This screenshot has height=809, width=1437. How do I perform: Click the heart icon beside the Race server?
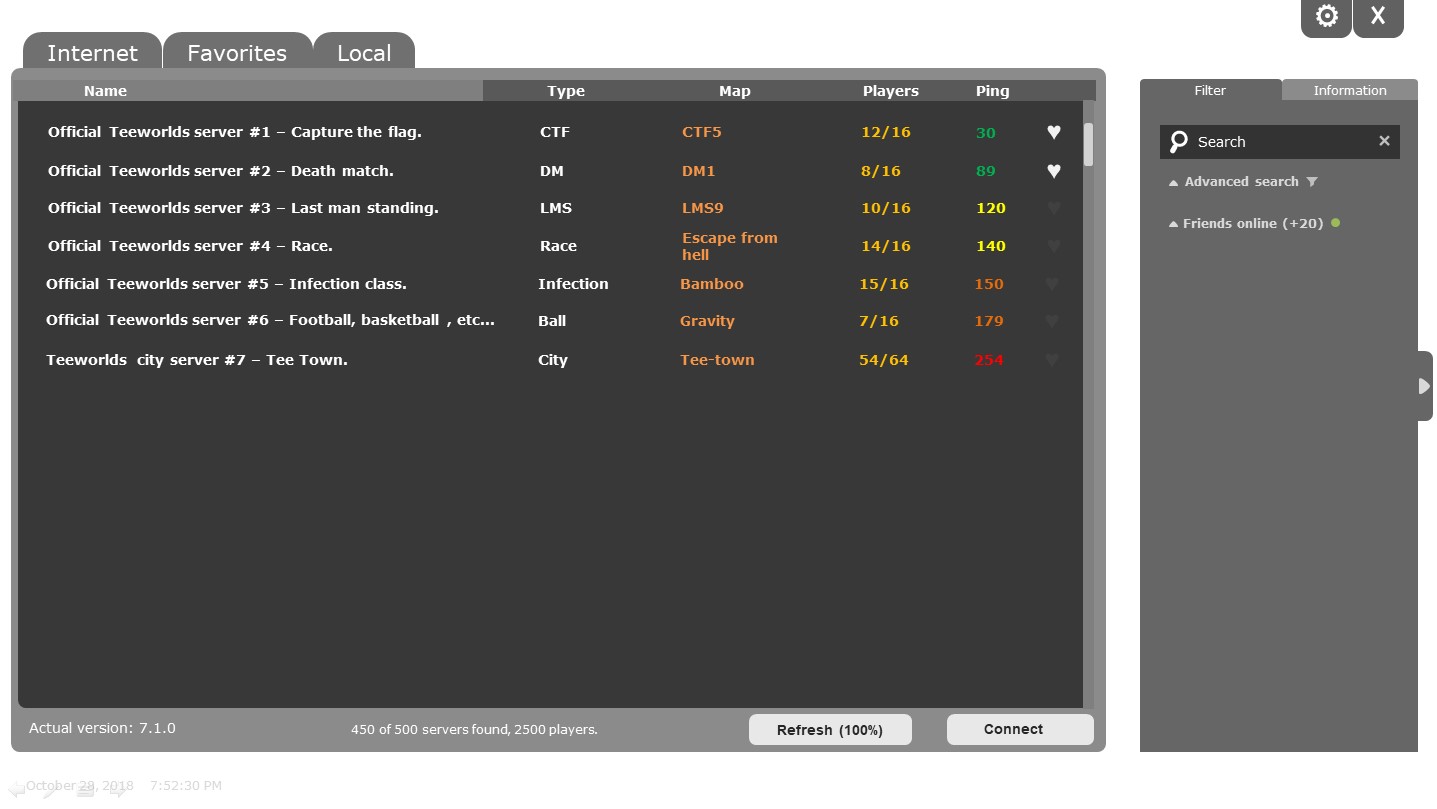point(1053,246)
